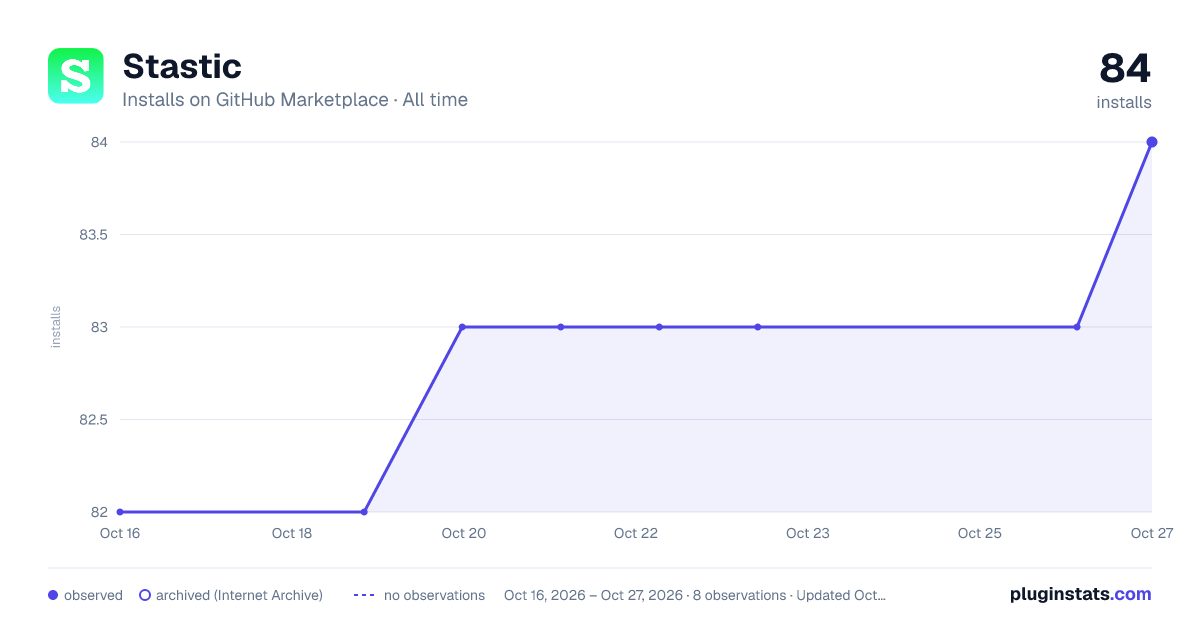Click the vertical 'installs' y-axis title
The image size is (1200, 630).
pyautogui.click(x=56, y=327)
